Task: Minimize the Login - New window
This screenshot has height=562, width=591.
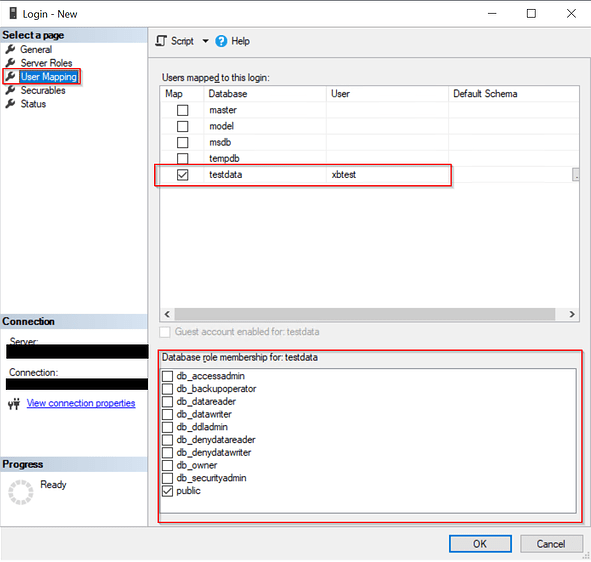Action: pos(492,14)
